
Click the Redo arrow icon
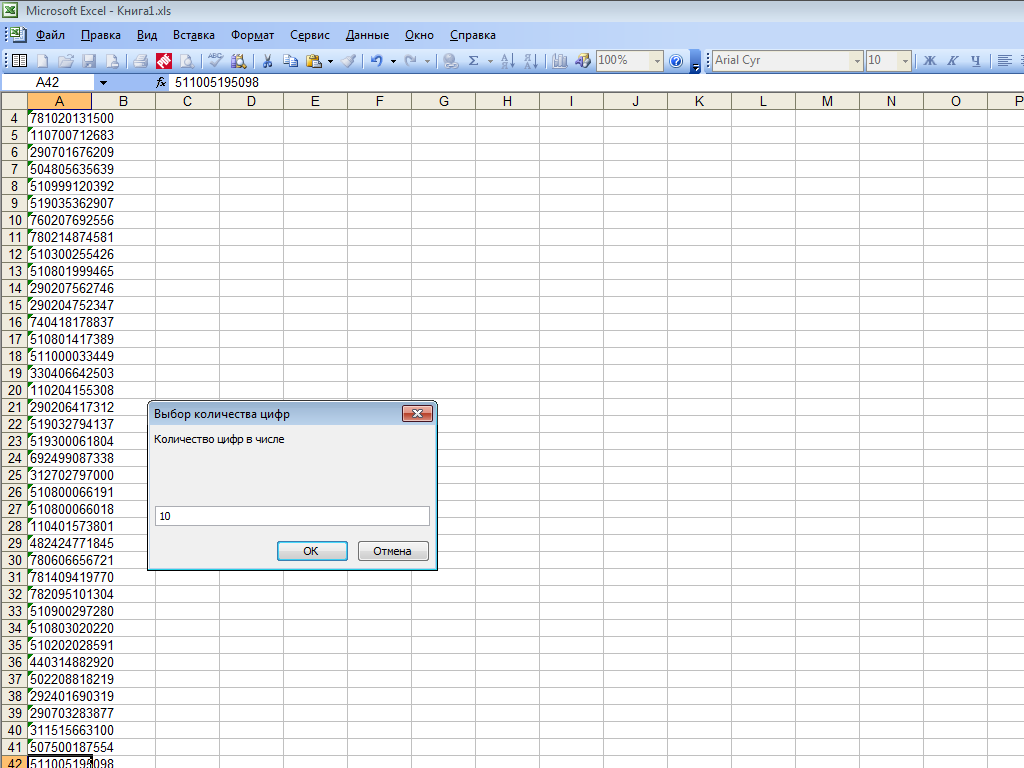[x=411, y=61]
